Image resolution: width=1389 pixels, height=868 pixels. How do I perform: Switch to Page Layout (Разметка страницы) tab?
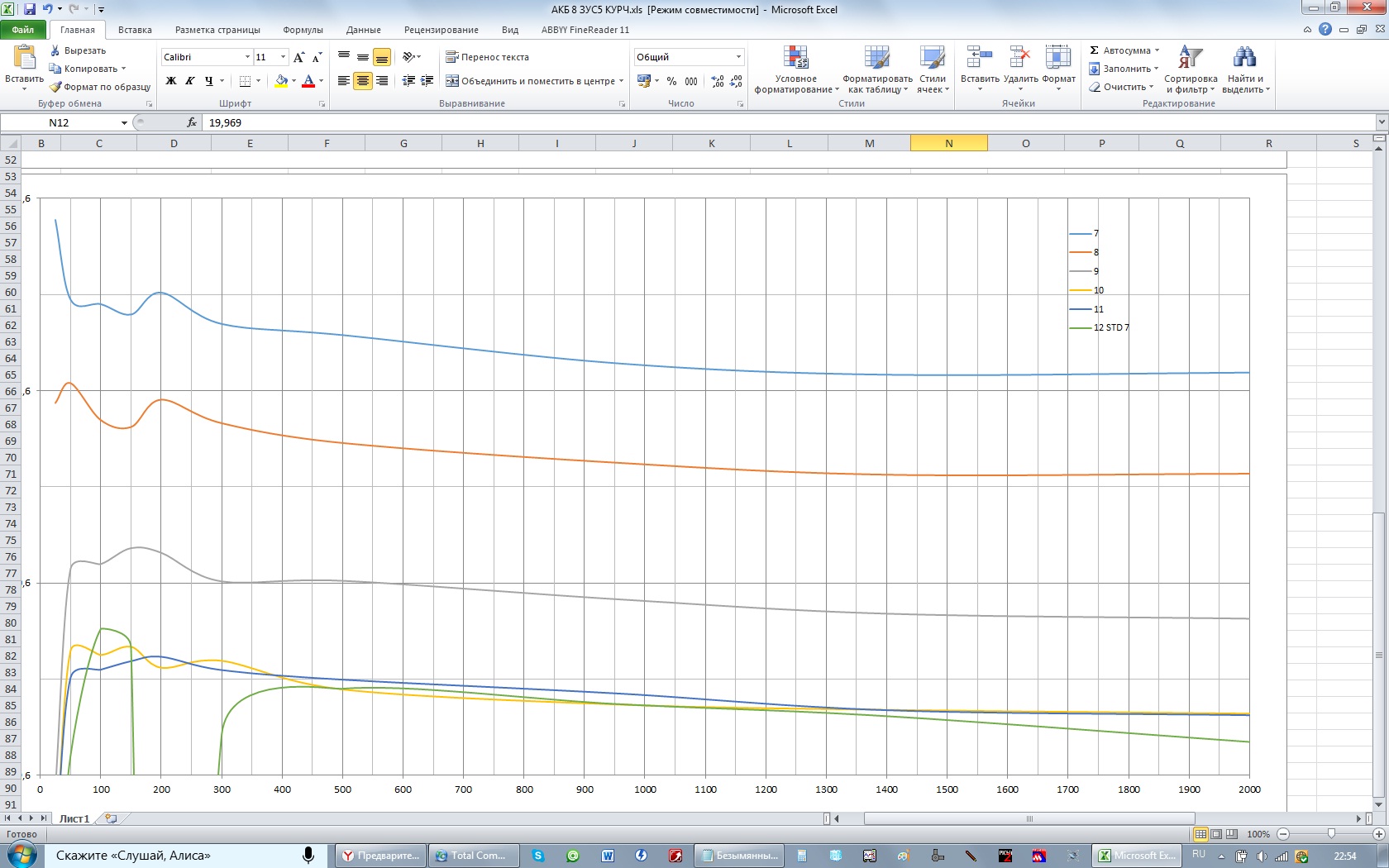pos(217,30)
